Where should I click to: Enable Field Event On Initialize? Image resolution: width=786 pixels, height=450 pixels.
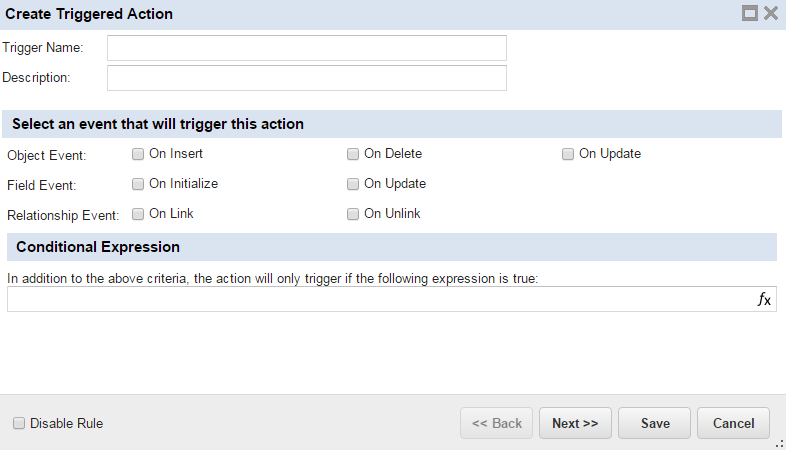pos(138,184)
